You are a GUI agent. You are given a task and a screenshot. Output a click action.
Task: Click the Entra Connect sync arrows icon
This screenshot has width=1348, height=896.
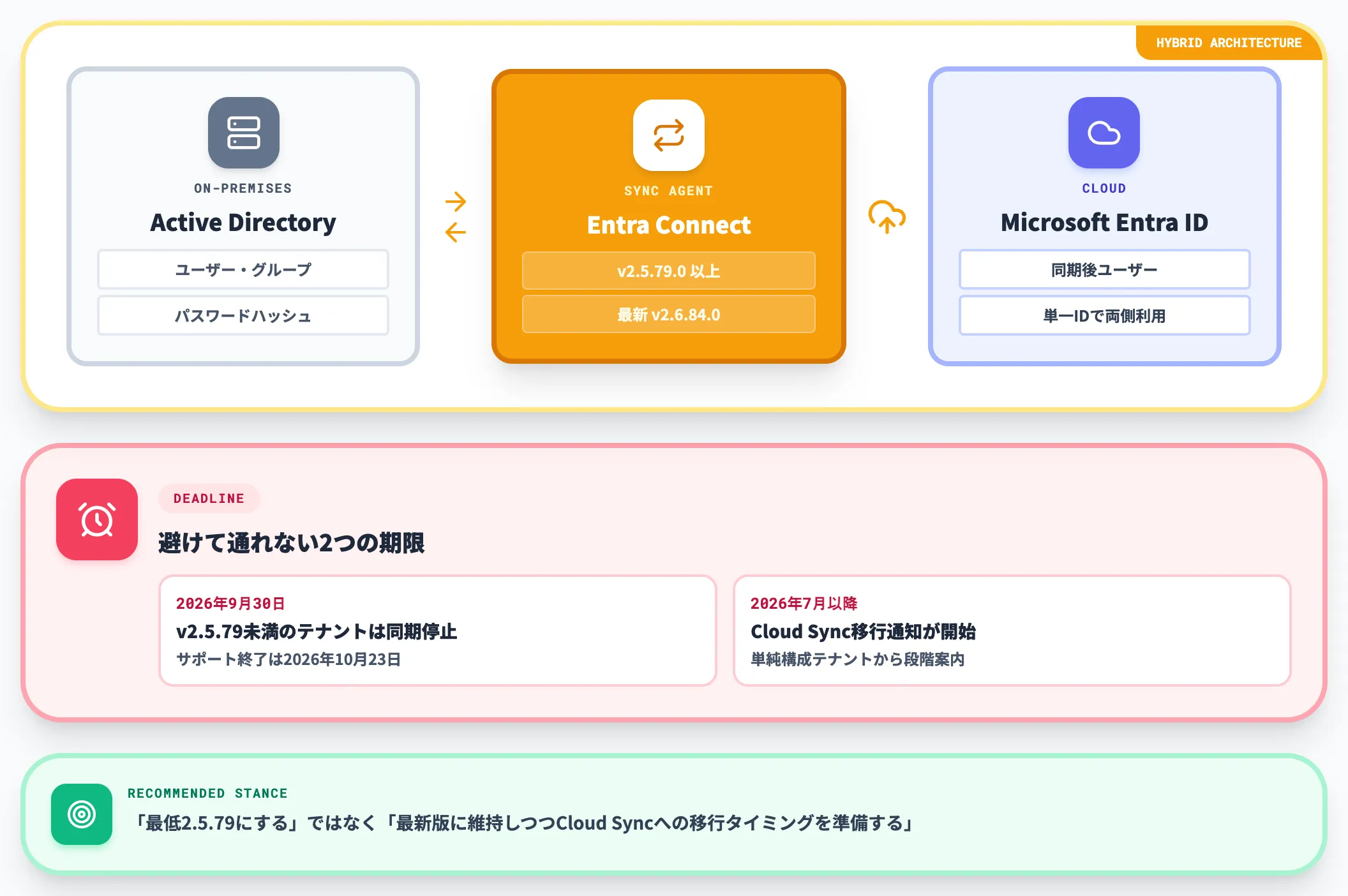click(668, 135)
